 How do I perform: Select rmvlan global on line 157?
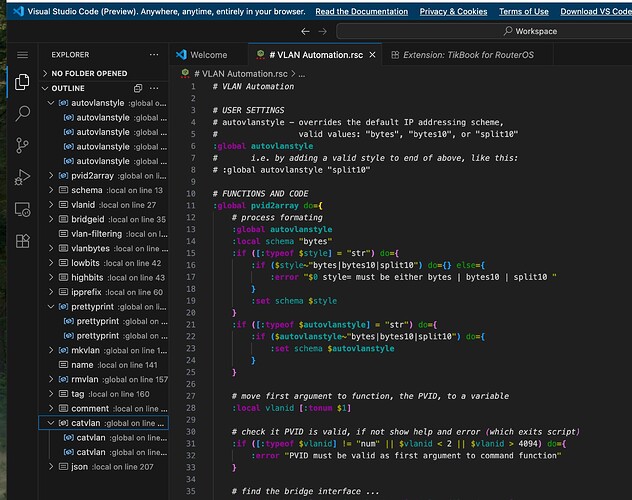[104, 379]
